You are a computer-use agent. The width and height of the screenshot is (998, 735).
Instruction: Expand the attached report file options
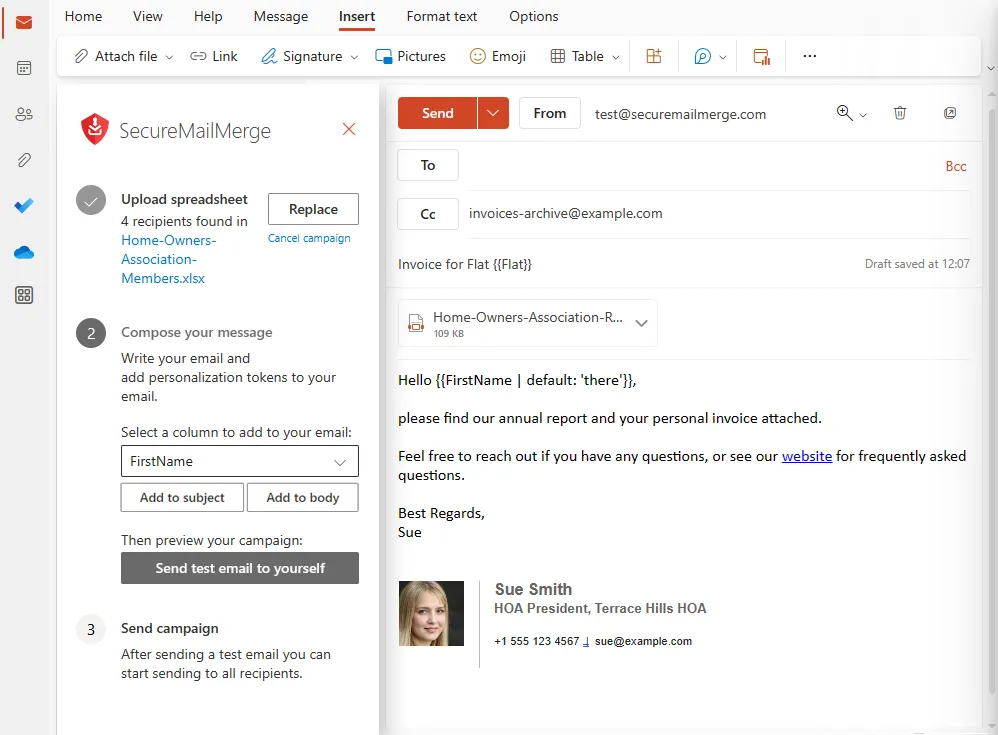(x=641, y=322)
